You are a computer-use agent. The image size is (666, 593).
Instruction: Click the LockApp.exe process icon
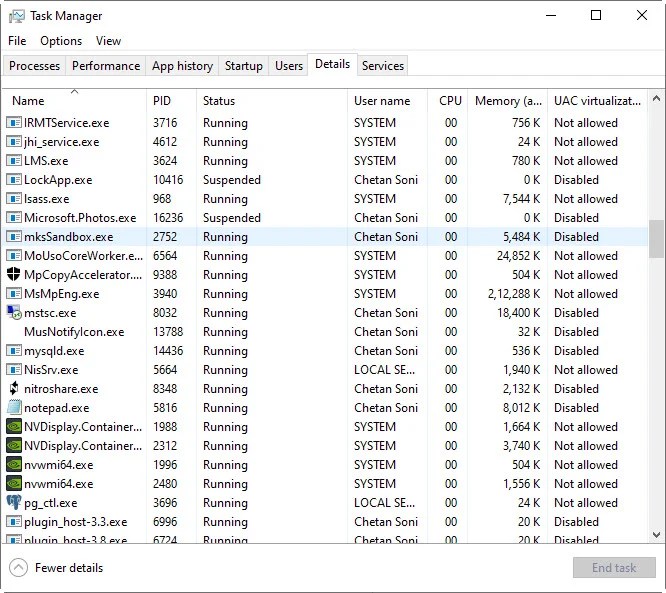(x=14, y=180)
